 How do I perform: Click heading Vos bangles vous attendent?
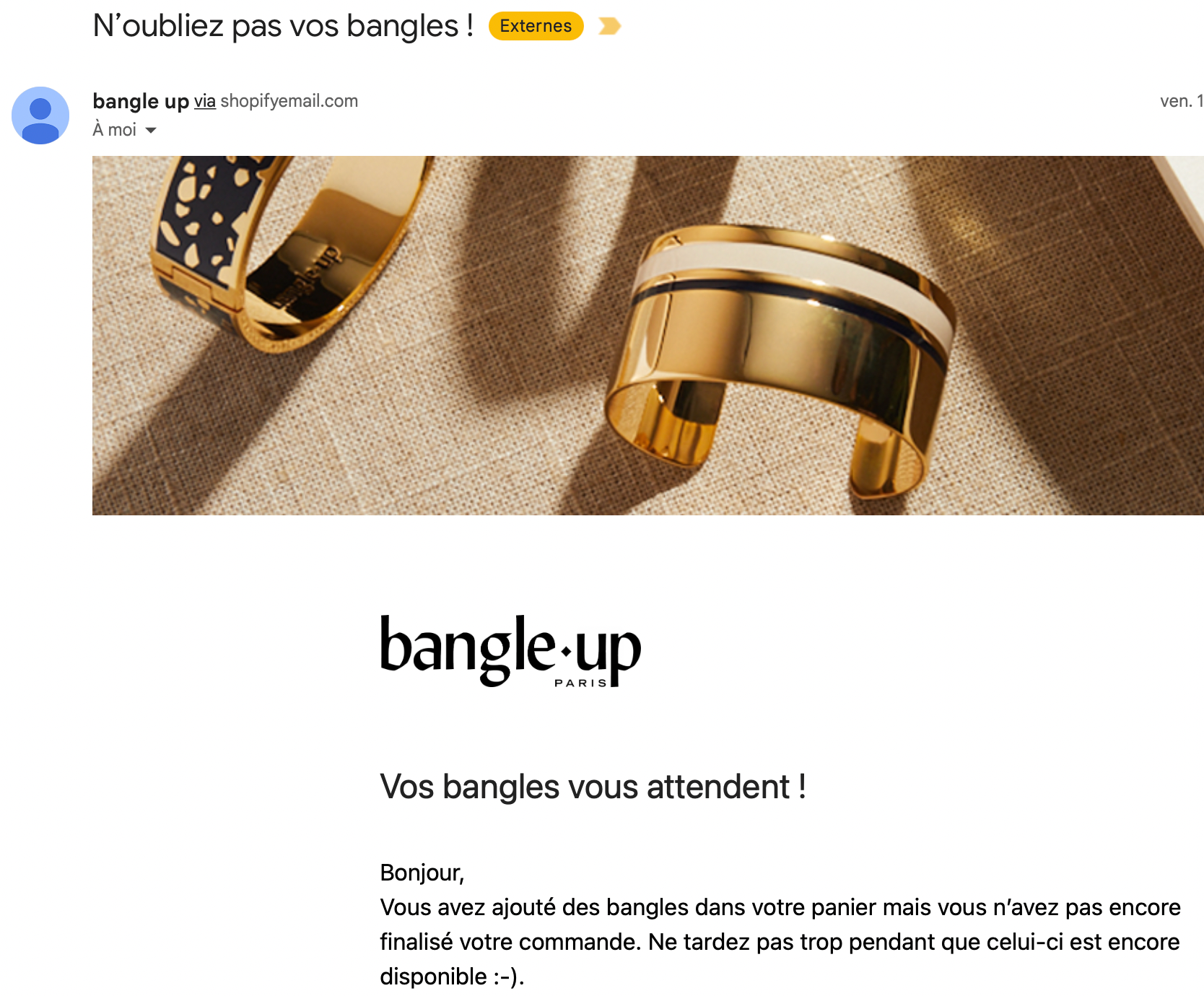[593, 787]
